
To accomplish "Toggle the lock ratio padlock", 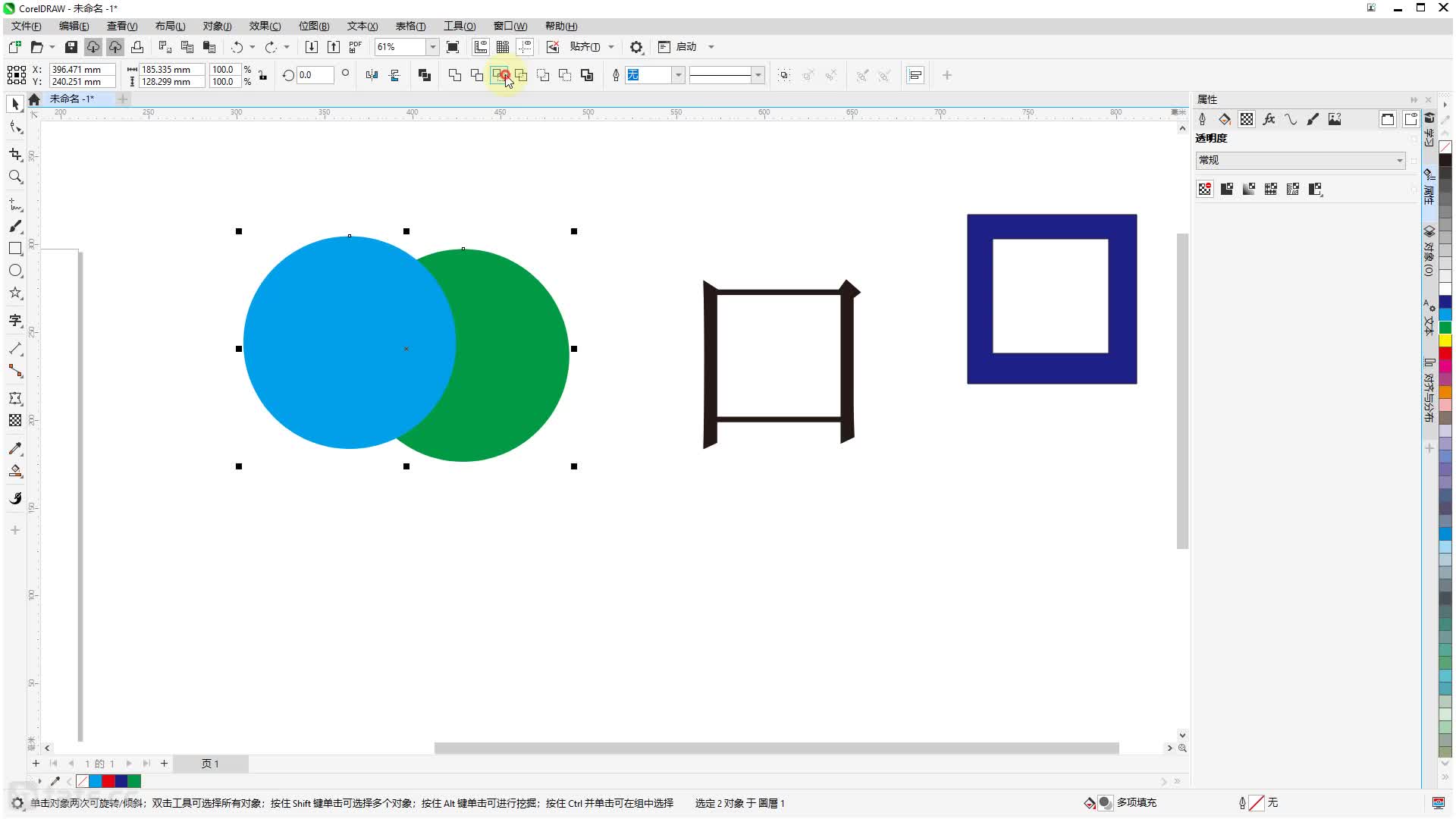I will coord(262,75).
